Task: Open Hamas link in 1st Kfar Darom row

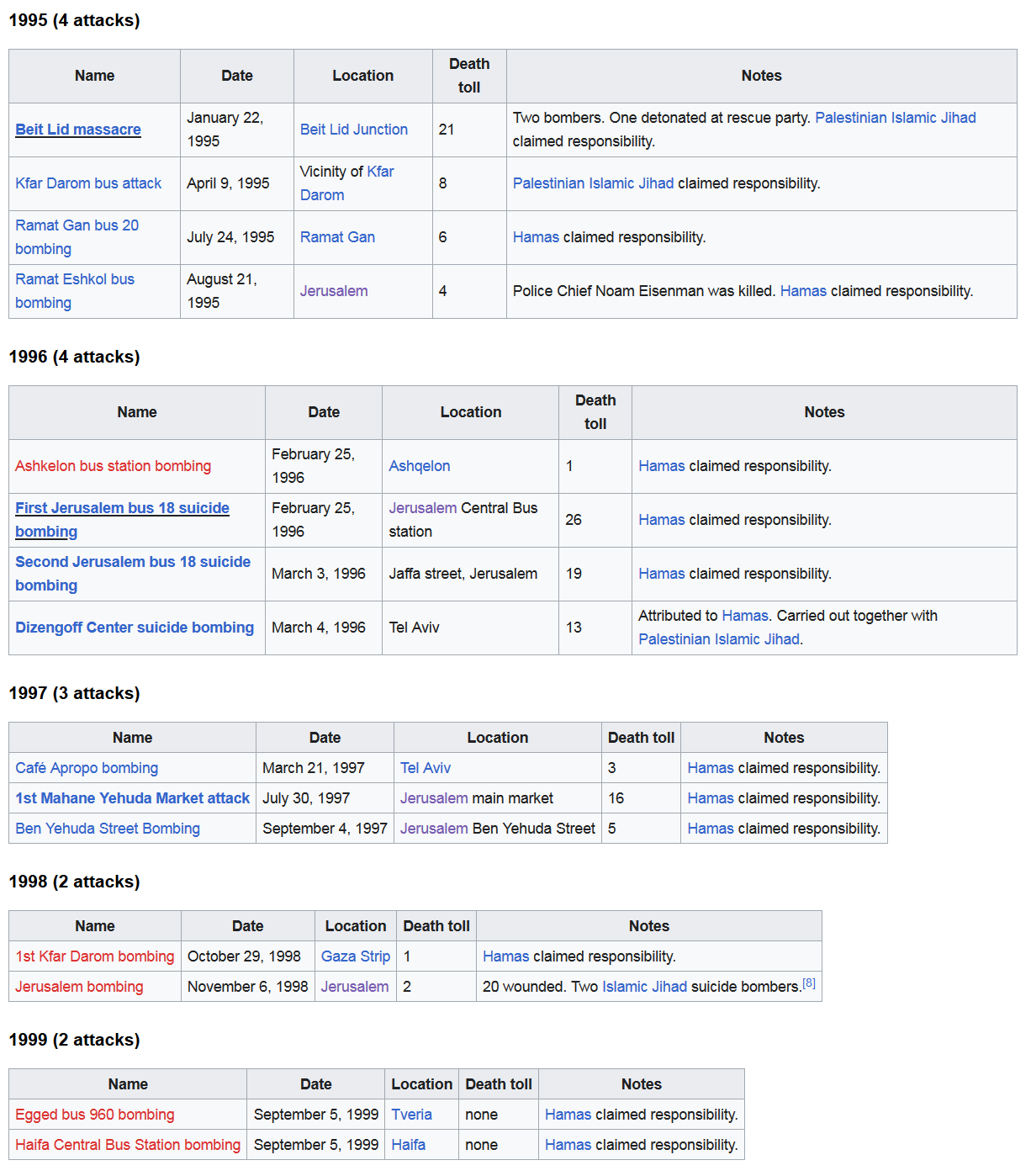Action: [x=506, y=956]
